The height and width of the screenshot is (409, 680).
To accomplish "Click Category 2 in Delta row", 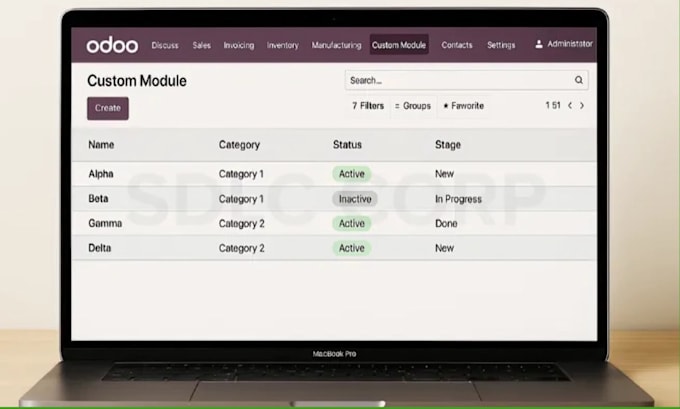I will 242,249.
